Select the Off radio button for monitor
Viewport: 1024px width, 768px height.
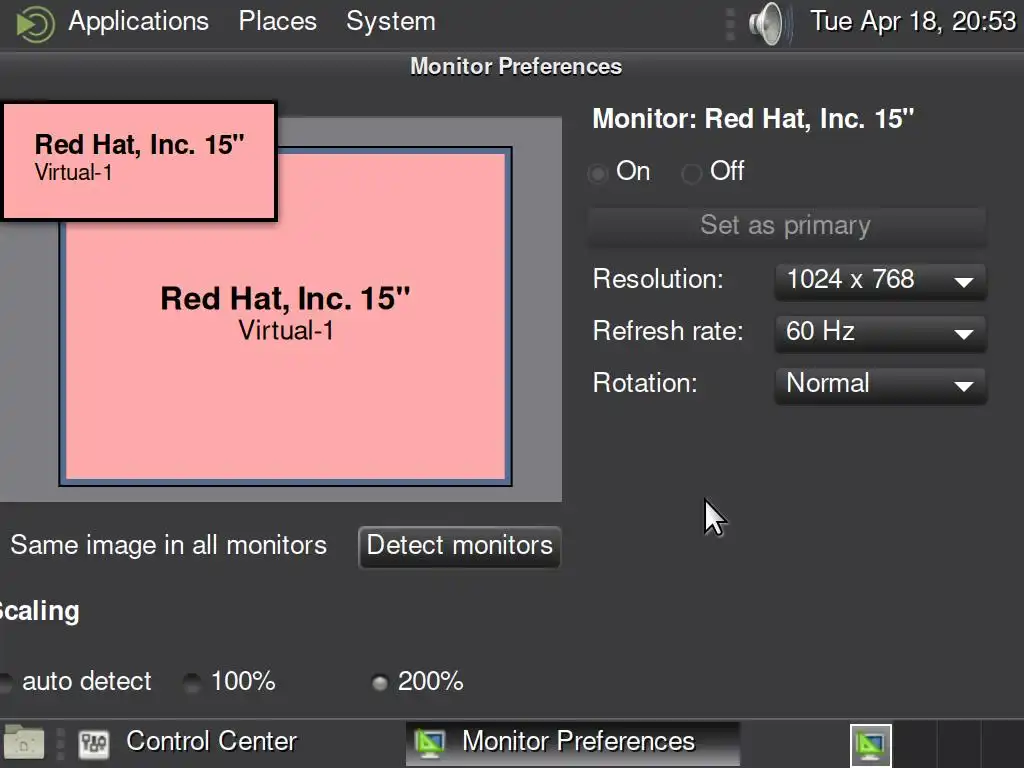pyautogui.click(x=691, y=173)
